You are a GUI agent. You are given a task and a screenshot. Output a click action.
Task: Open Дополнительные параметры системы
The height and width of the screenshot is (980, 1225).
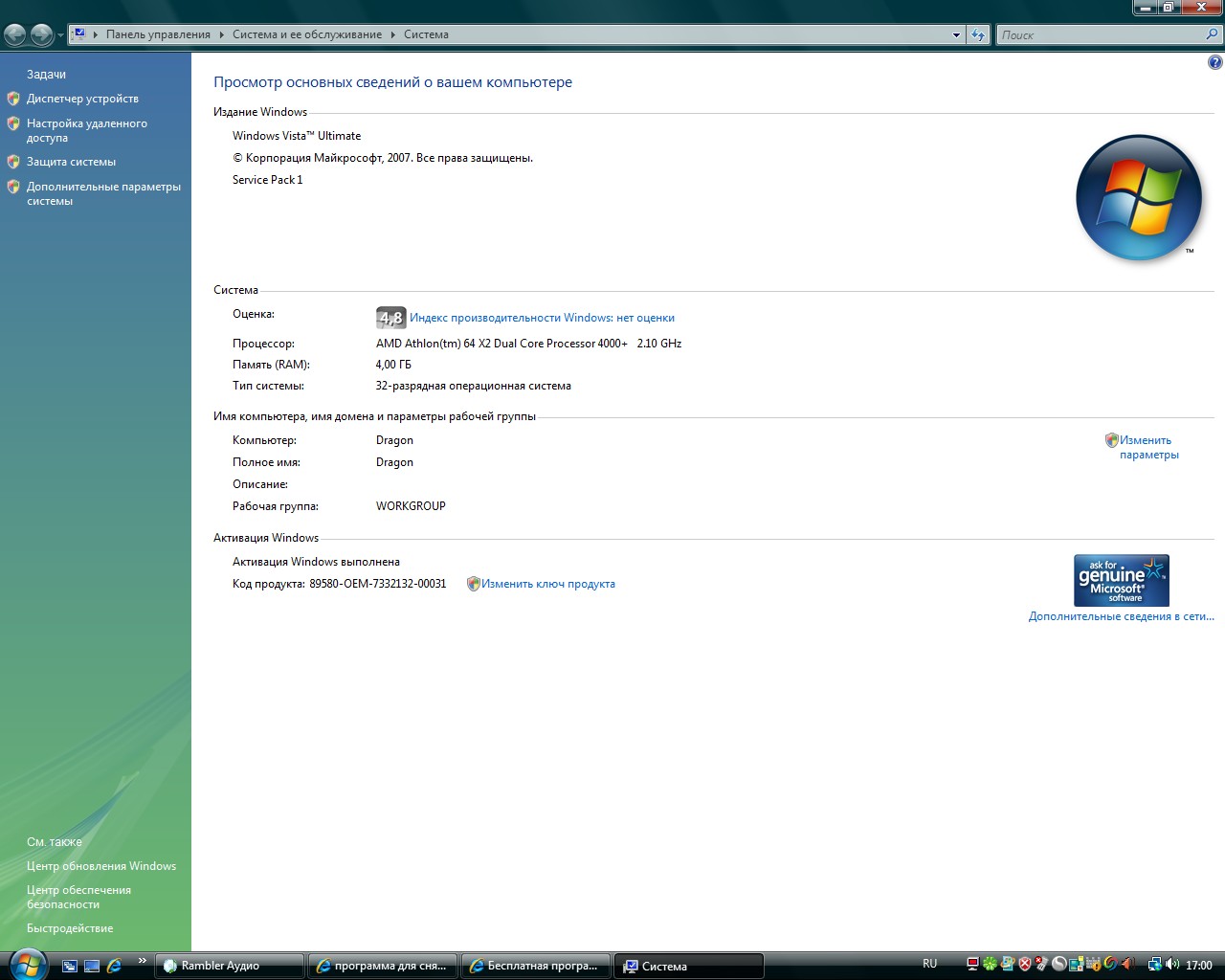click(x=103, y=193)
